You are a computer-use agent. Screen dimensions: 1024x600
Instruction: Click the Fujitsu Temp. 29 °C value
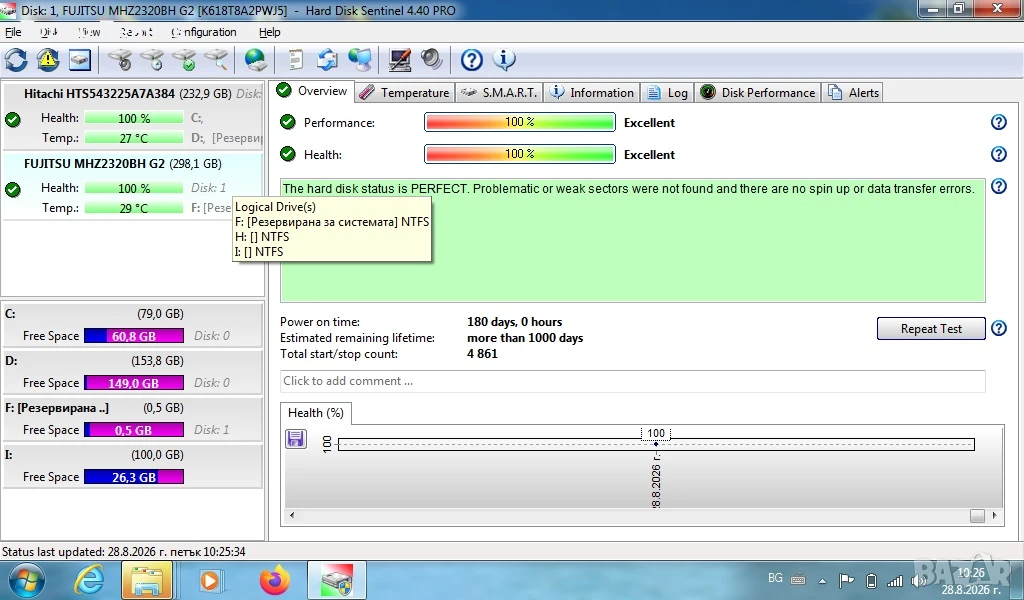click(x=134, y=208)
